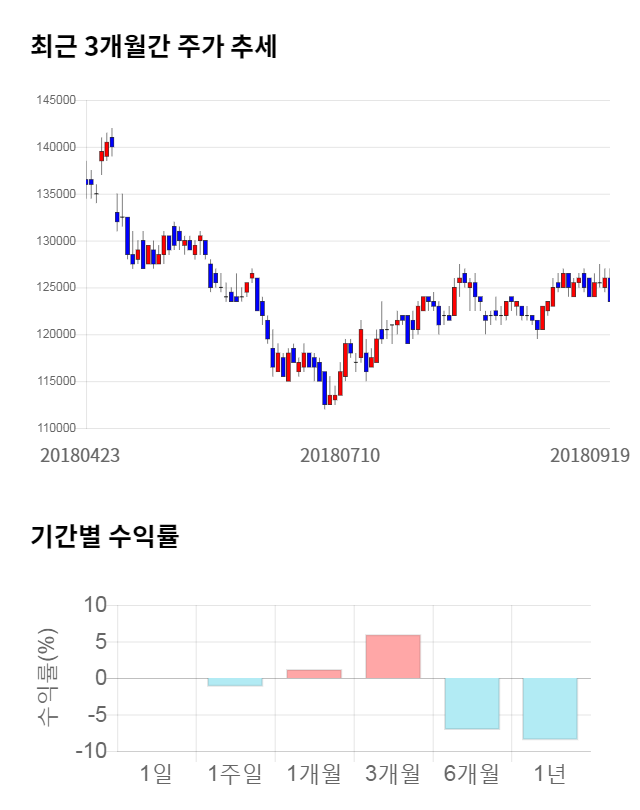Click the 125000 price axis label
The width and height of the screenshot is (640, 810).
click(56, 288)
